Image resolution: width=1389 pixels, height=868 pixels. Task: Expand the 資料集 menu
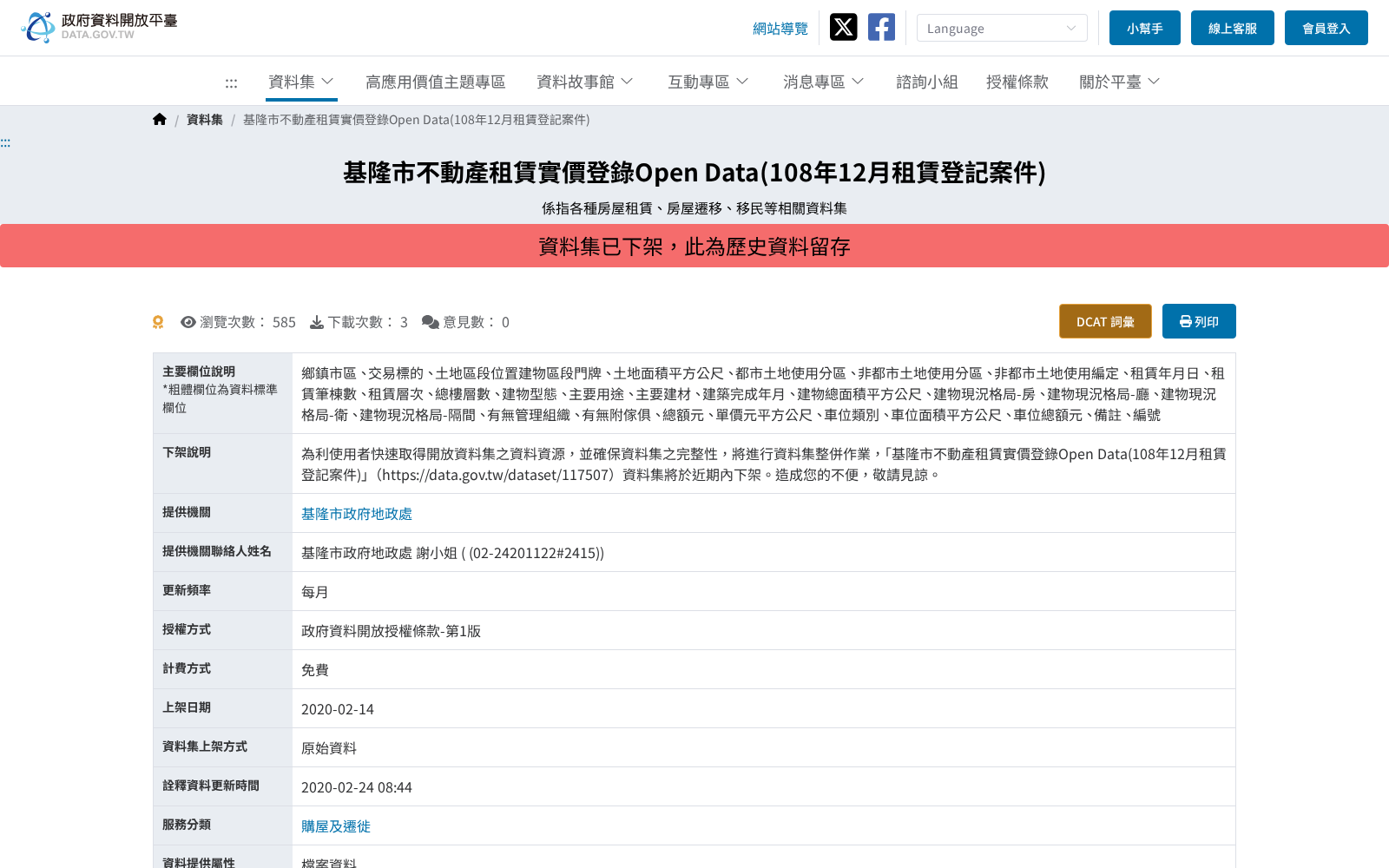(x=301, y=82)
